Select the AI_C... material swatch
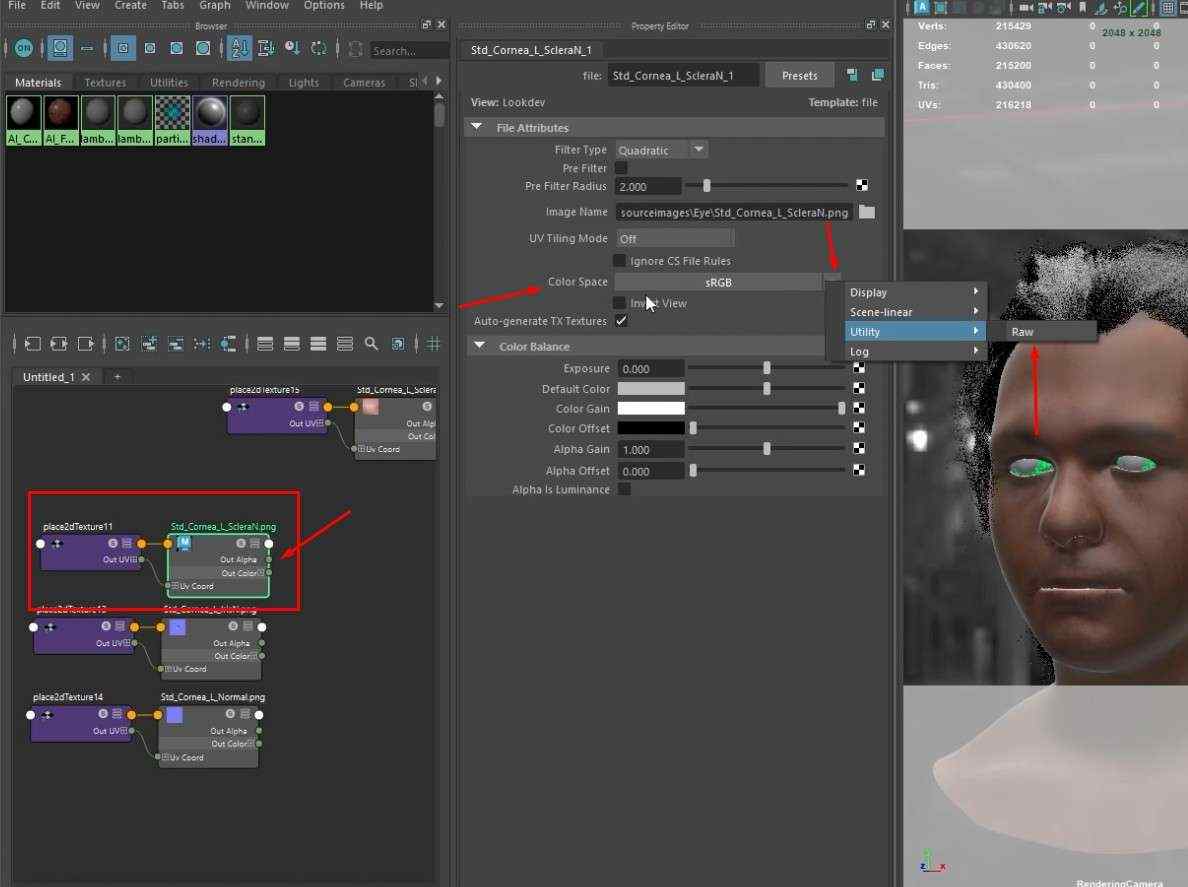The width and height of the screenshot is (1188, 887). [23, 120]
